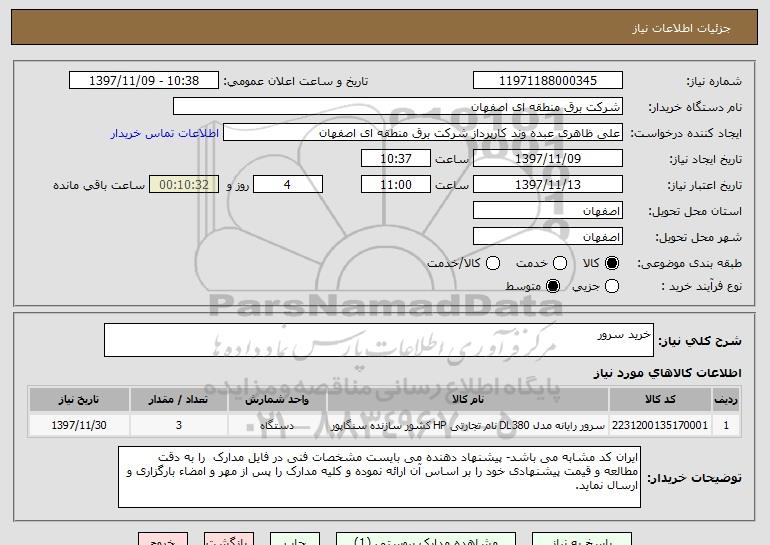Open buyer contact info link اطلاعات تماس خریدار
This screenshot has width=770, height=545.
165,133
